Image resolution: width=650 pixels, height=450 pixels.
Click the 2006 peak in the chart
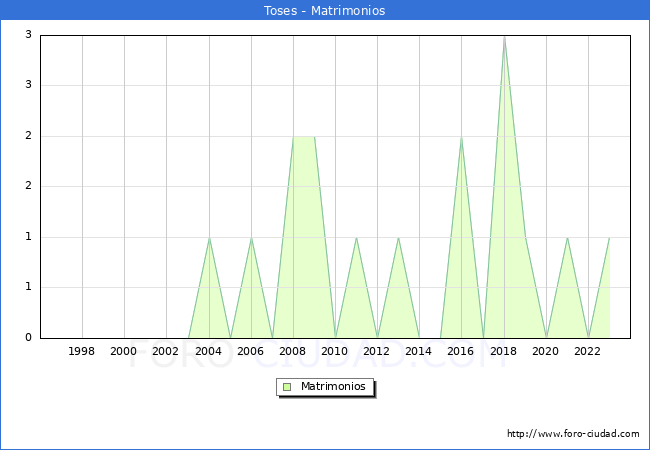click(251, 238)
